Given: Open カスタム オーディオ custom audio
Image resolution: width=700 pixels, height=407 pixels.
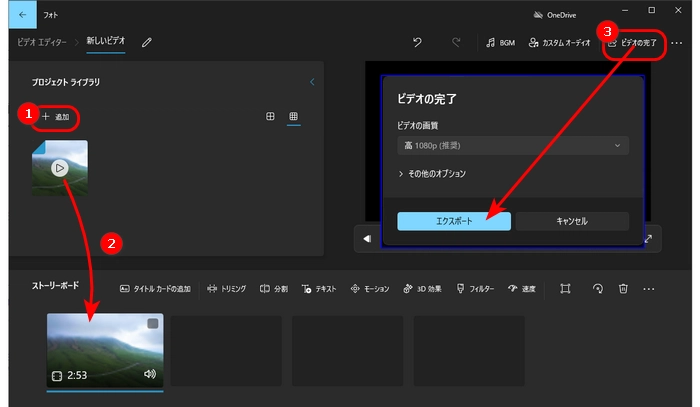Looking at the screenshot, I should pyautogui.click(x=562, y=43).
